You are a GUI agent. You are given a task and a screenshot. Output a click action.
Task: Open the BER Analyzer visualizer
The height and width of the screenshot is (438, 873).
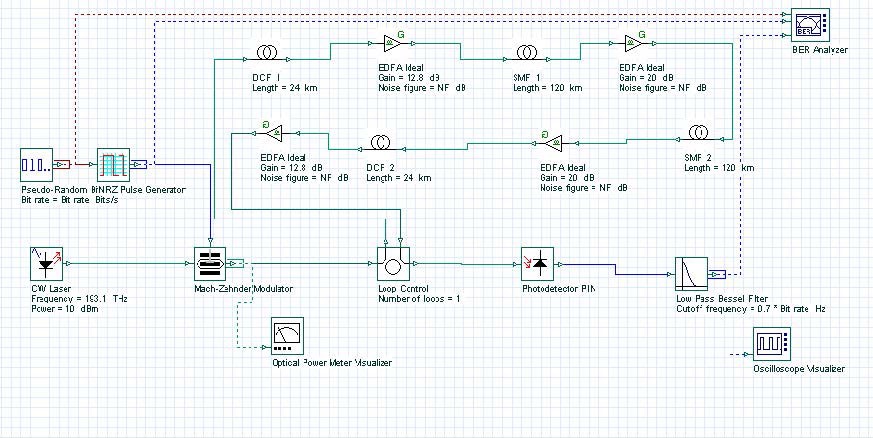tap(812, 25)
